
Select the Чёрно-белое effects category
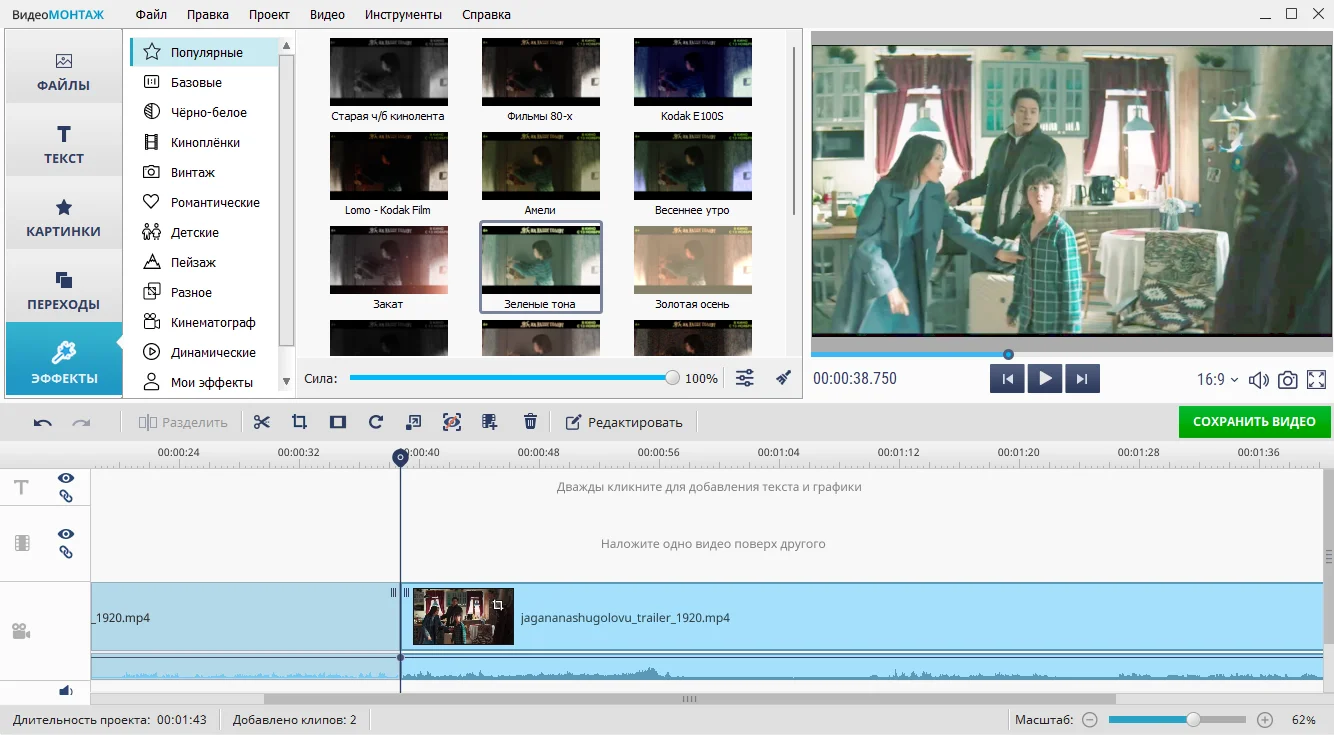coord(205,112)
